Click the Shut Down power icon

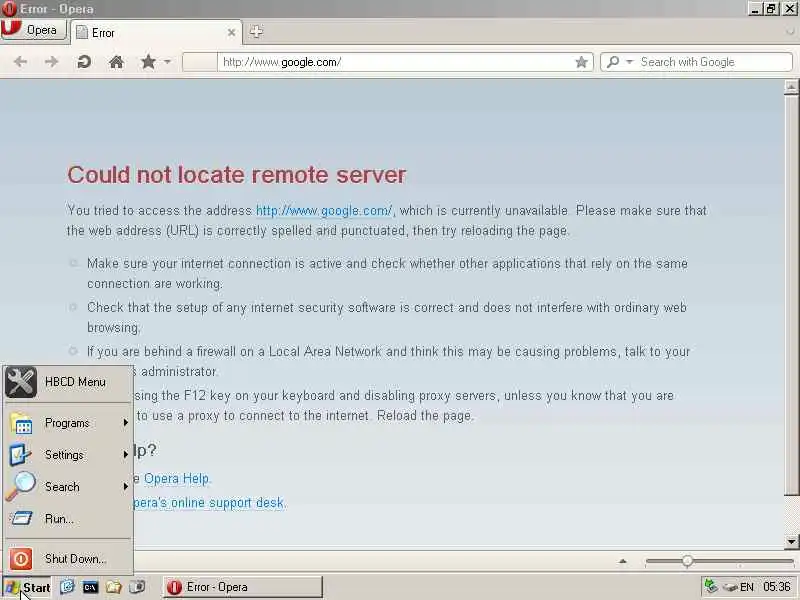point(21,559)
